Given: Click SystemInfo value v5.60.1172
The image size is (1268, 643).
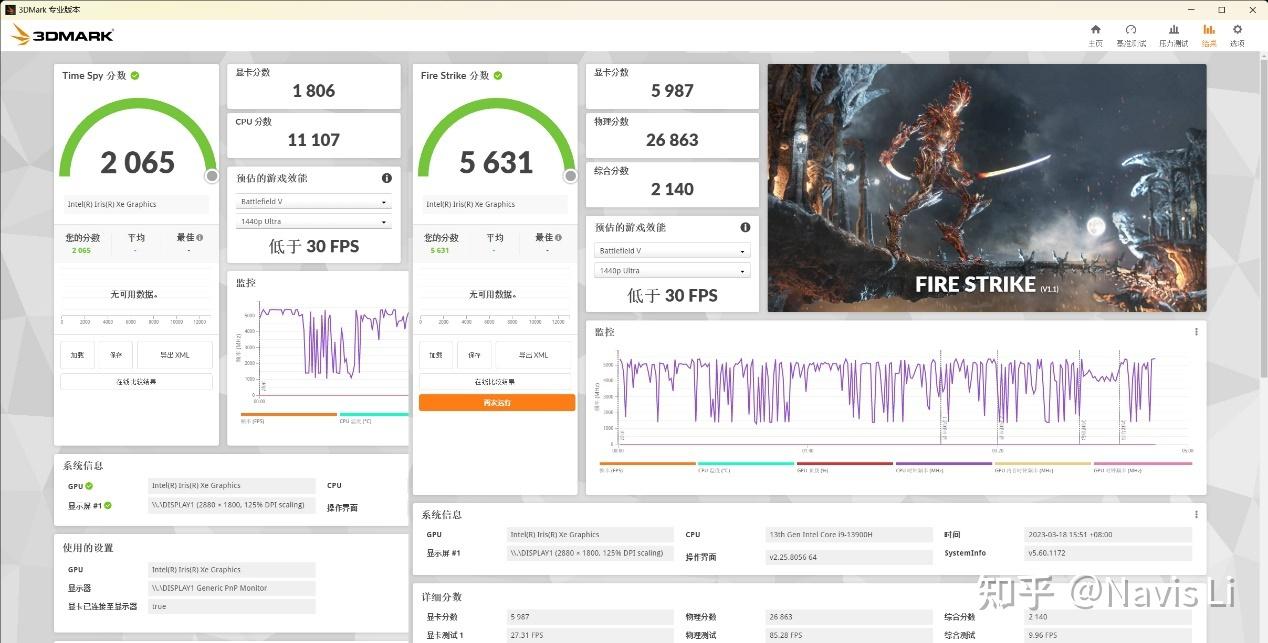Looking at the screenshot, I should [1108, 553].
